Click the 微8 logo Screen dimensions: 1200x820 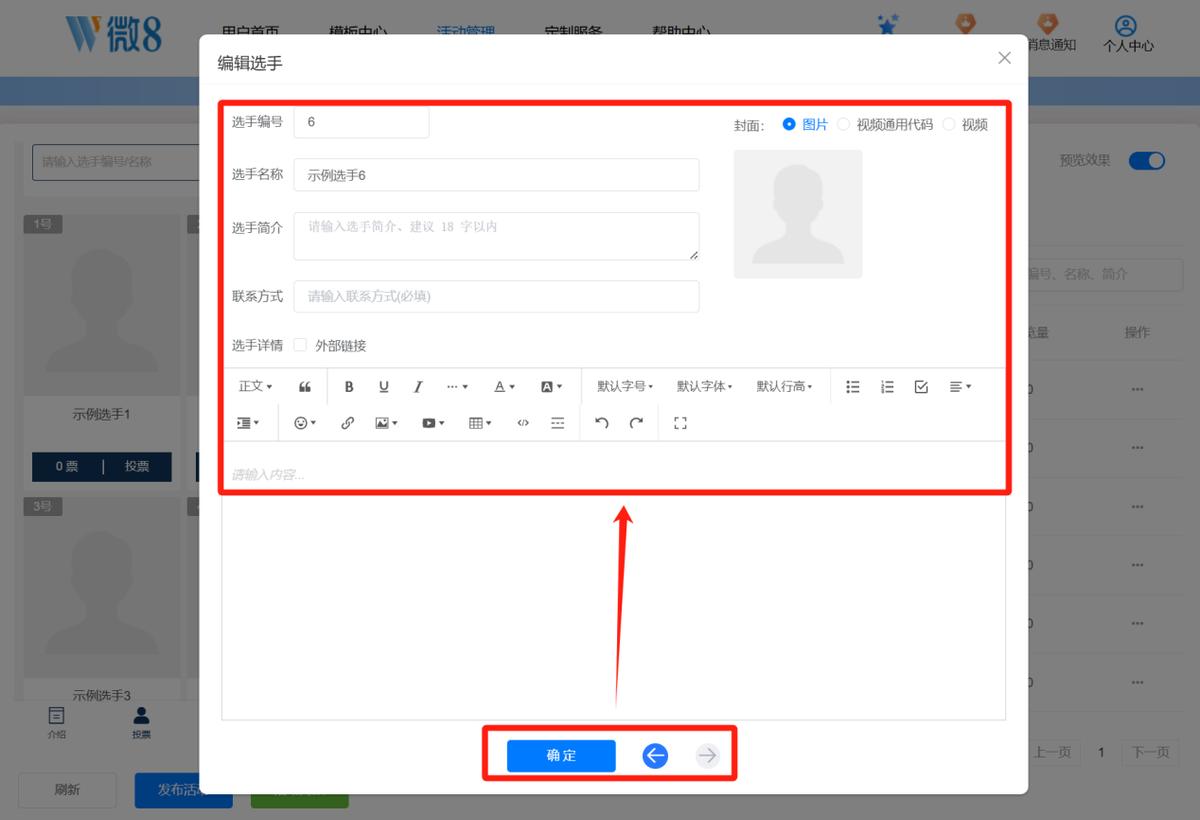[113, 34]
